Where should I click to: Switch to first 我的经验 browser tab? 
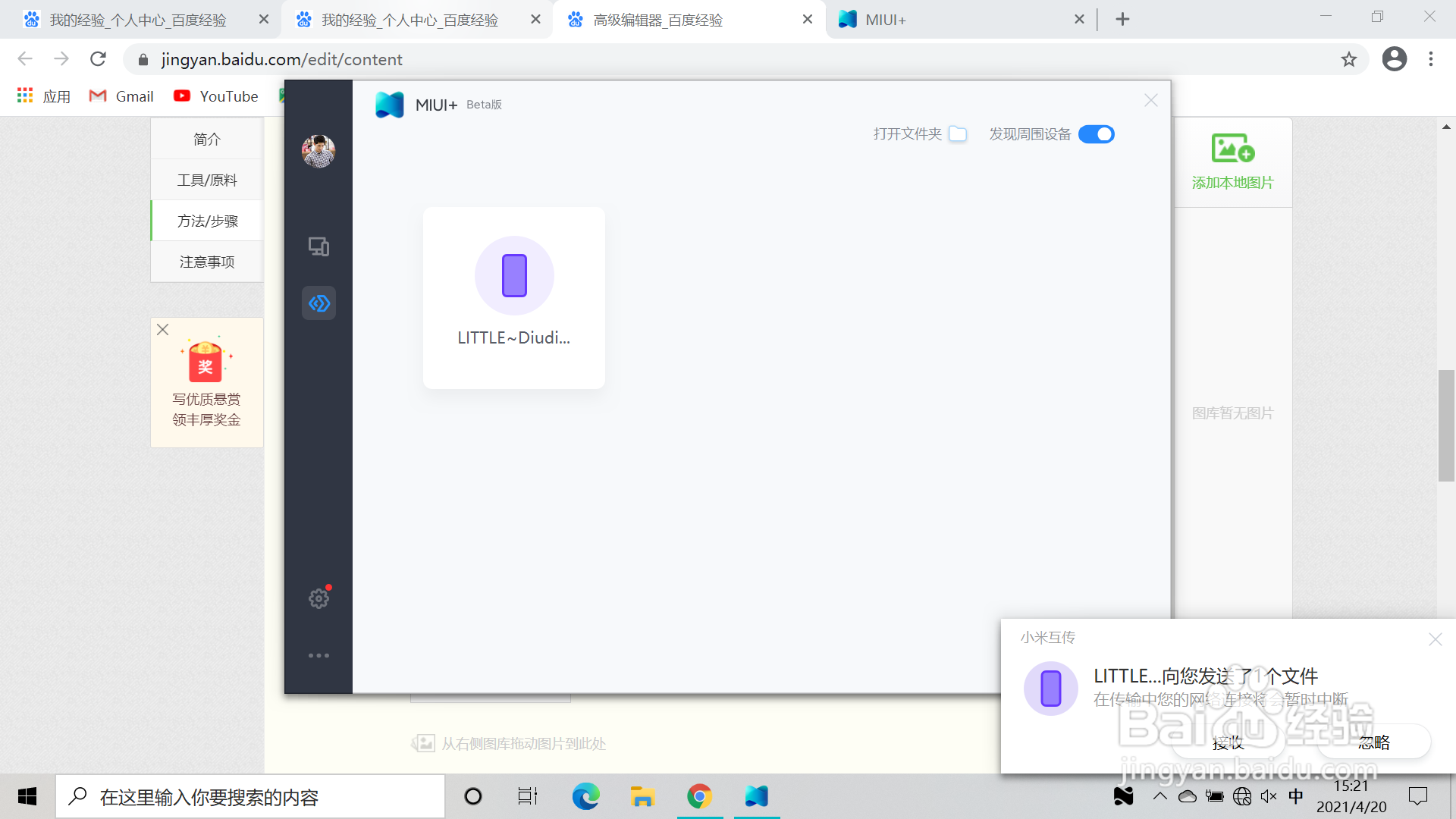click(x=138, y=20)
